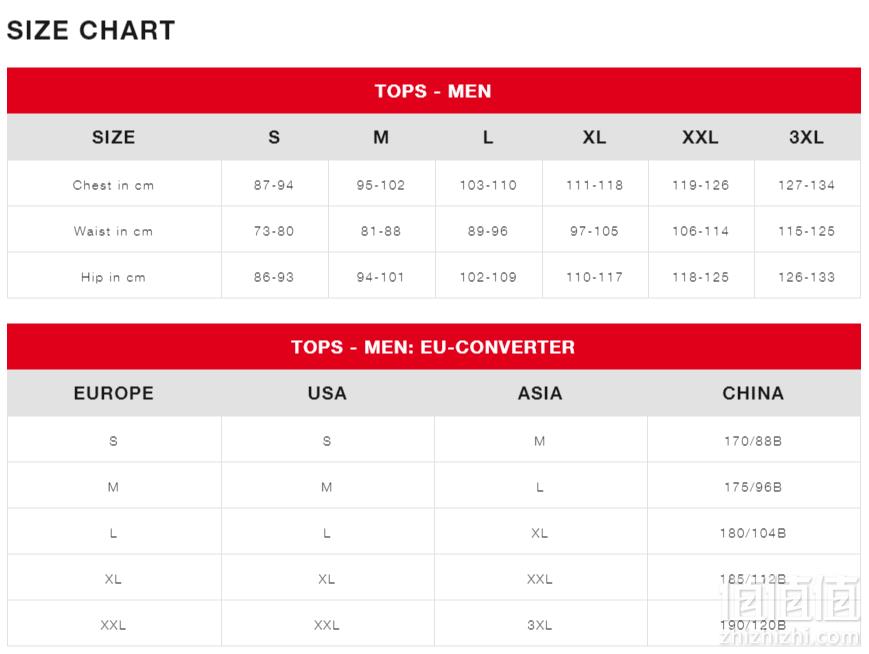
Task: Click the EUROPE column header
Action: 114,393
